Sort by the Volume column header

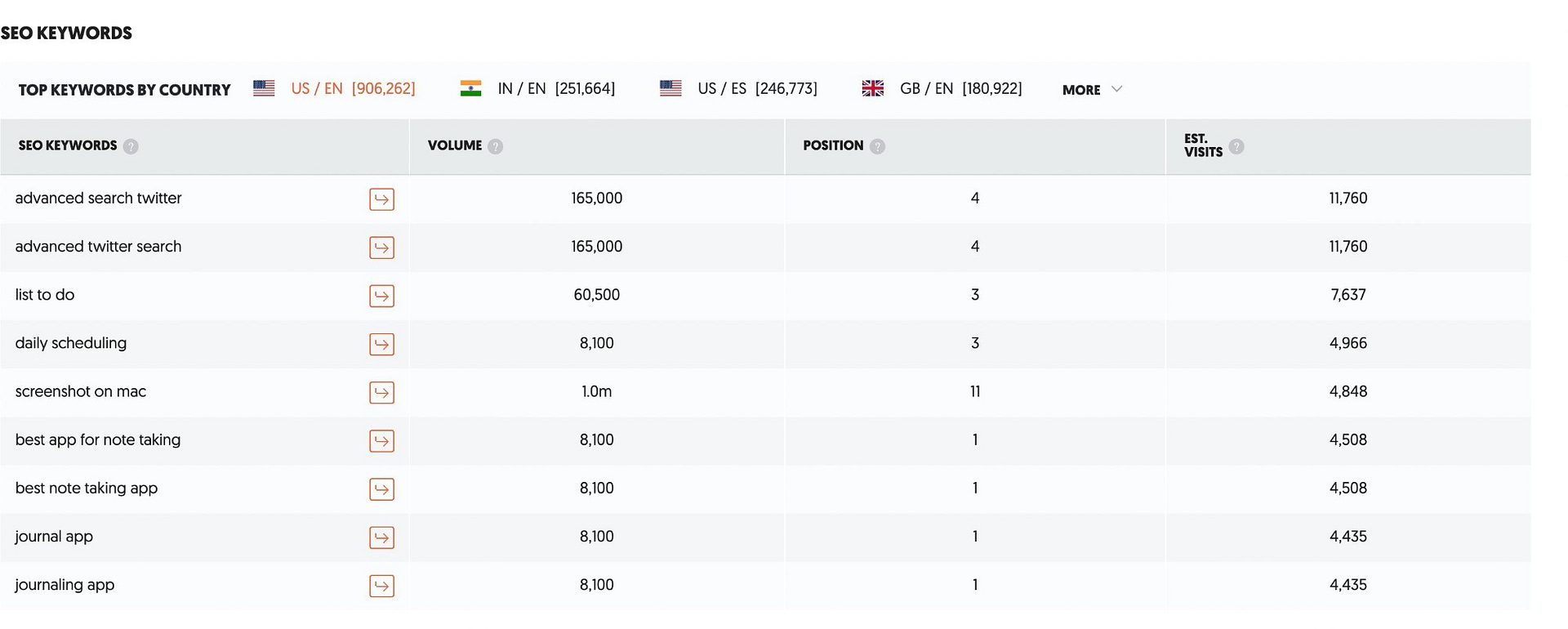(455, 145)
